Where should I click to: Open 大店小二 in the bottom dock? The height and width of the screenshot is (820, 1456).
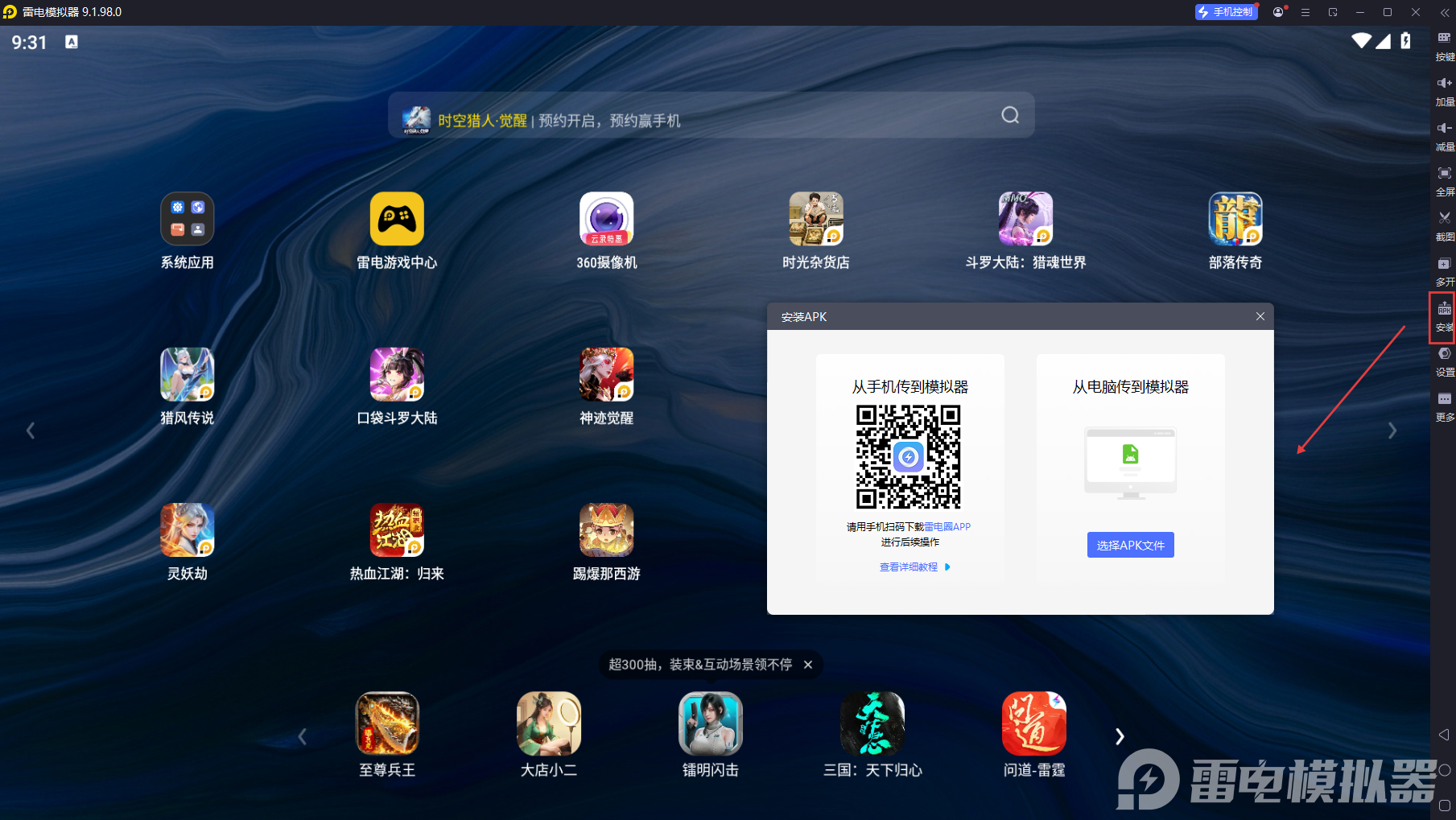[x=549, y=723]
